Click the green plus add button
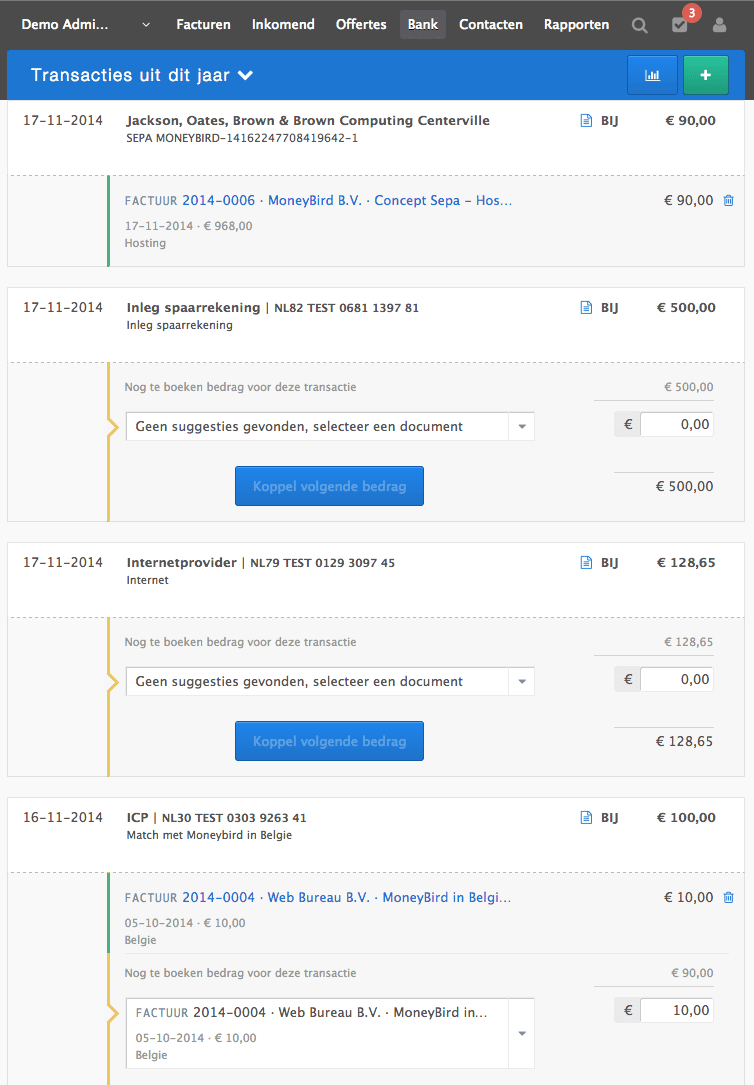The width and height of the screenshot is (754, 1085). [x=706, y=76]
